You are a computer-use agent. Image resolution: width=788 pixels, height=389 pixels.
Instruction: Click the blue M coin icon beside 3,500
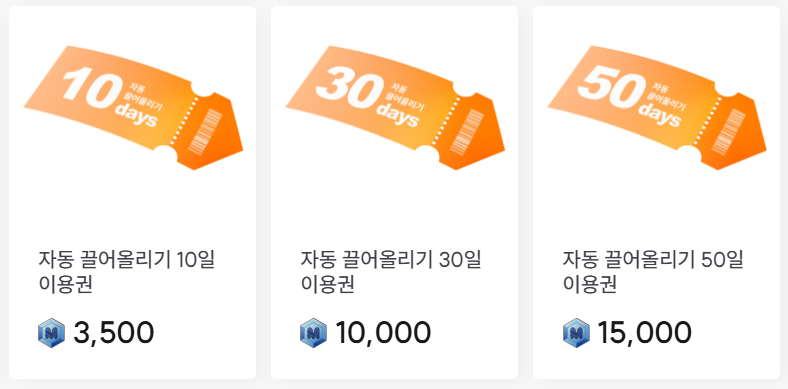pos(52,332)
